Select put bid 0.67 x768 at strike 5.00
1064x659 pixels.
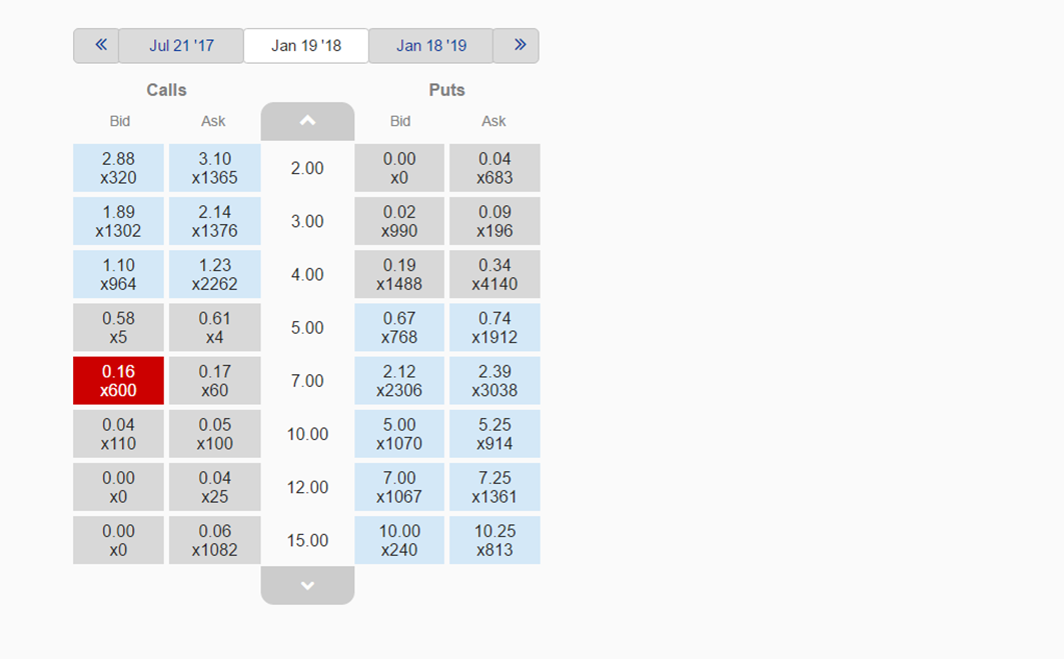pyautogui.click(x=399, y=328)
